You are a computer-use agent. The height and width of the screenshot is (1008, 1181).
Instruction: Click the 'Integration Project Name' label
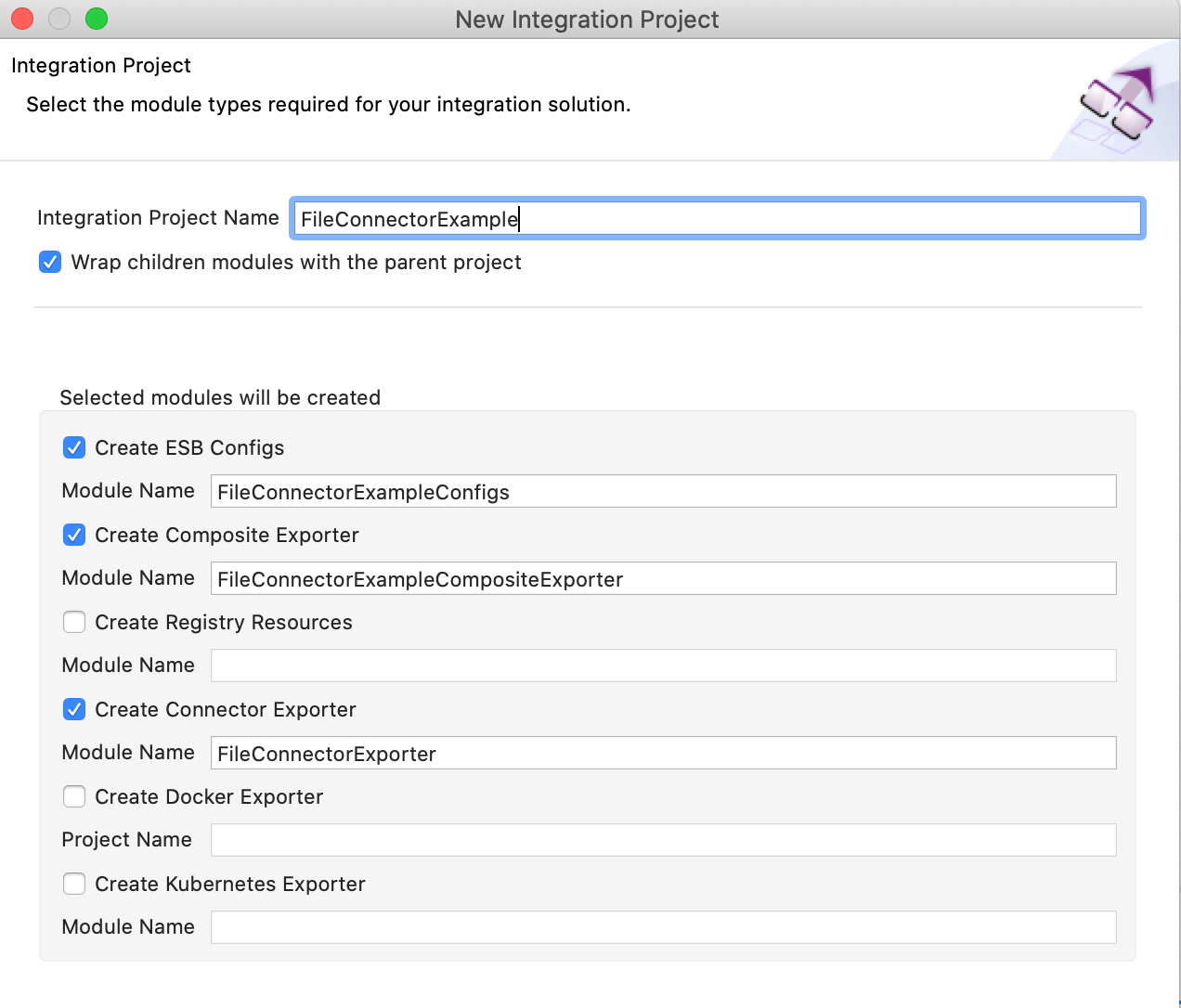click(158, 218)
